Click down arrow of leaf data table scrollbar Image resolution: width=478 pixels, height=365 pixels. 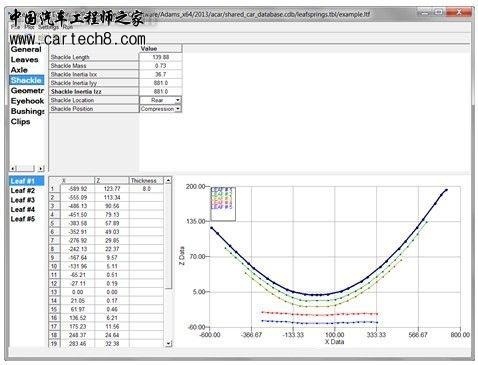tap(168, 343)
